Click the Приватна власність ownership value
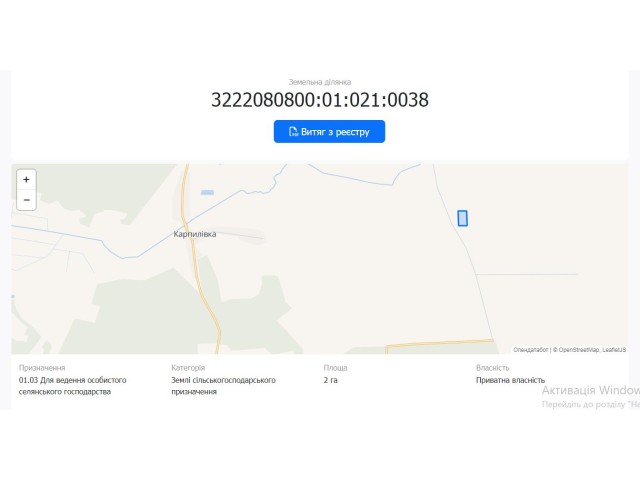The image size is (640, 480). pos(510,380)
